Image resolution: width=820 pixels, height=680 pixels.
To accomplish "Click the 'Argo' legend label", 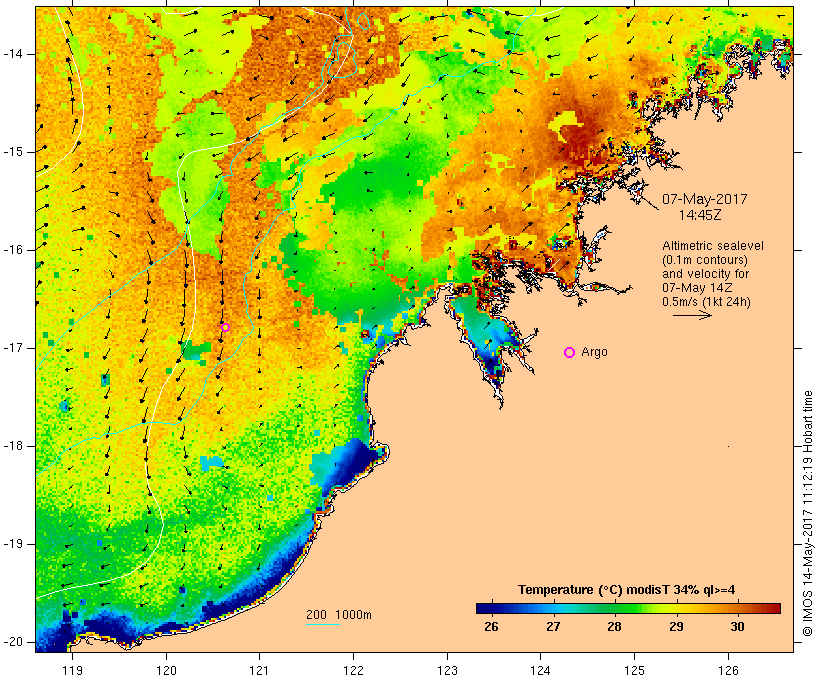I will pos(595,352).
